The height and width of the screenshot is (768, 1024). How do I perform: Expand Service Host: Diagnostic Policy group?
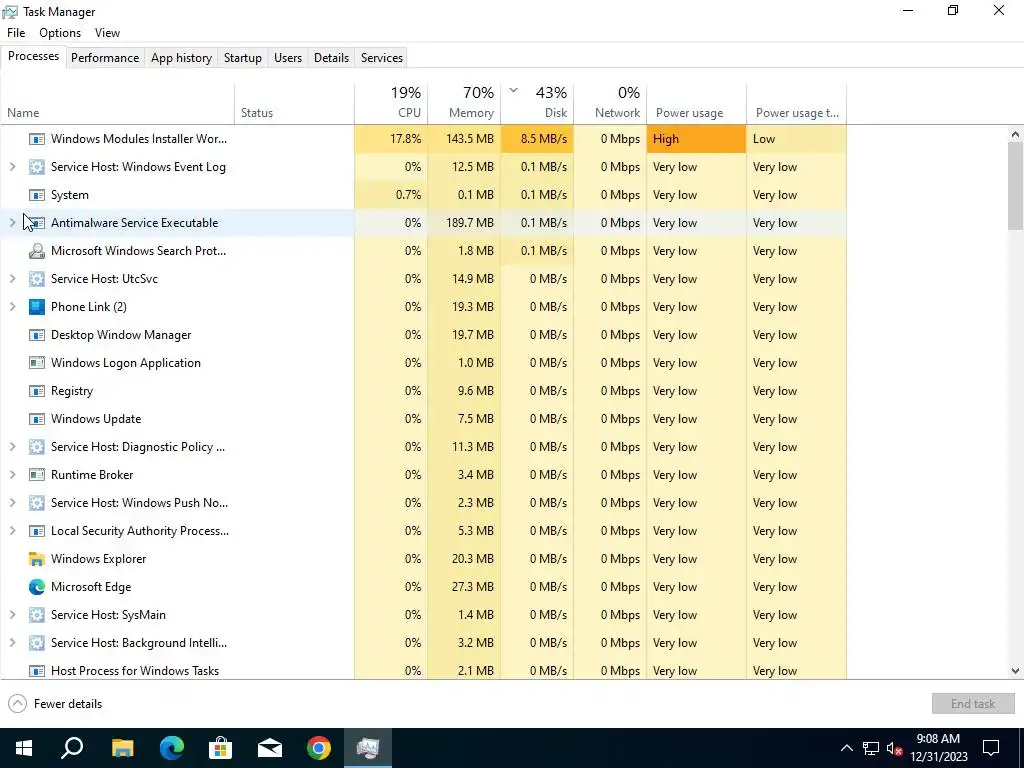pos(12,447)
